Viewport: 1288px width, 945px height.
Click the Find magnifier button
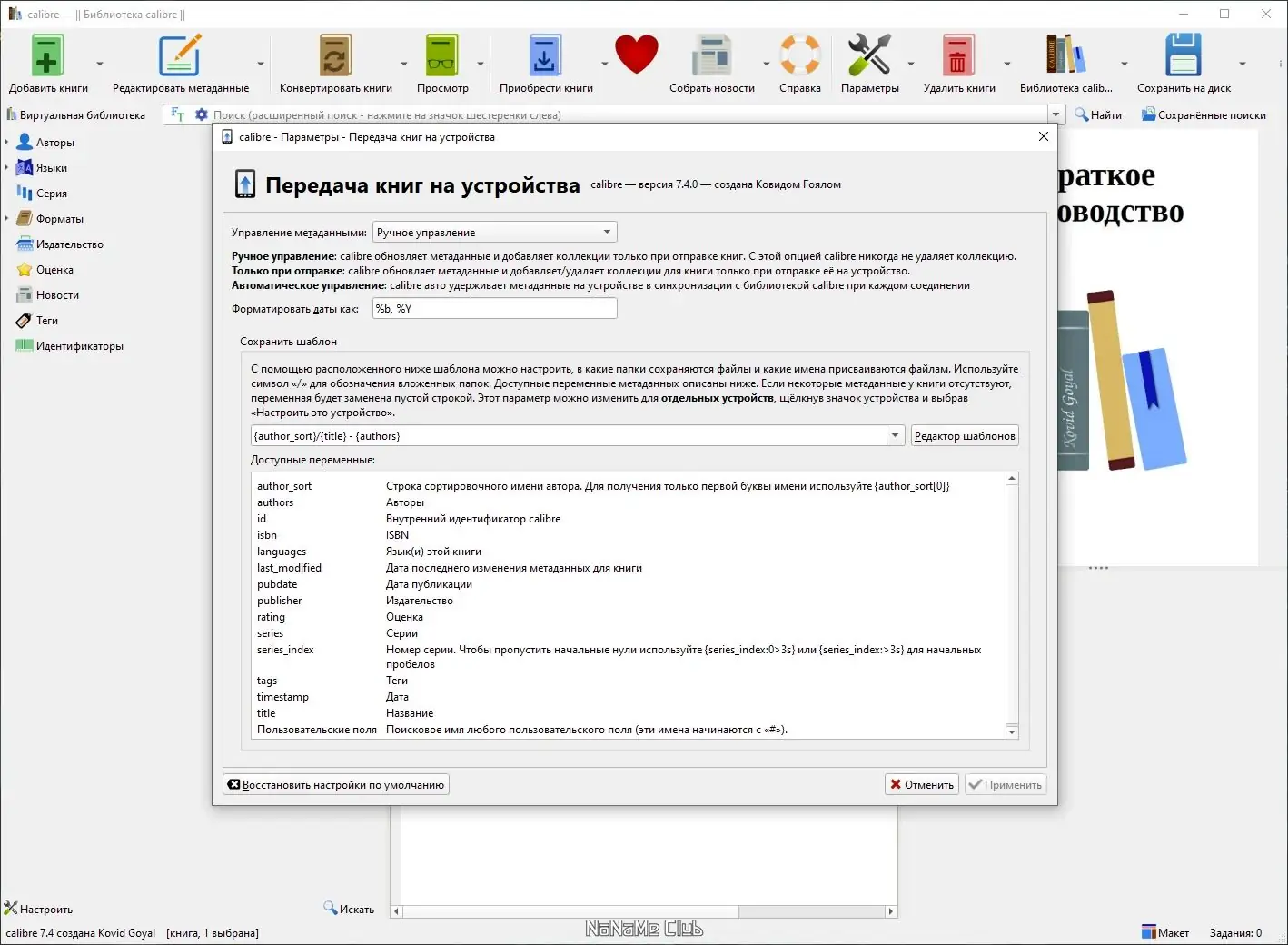[1098, 115]
